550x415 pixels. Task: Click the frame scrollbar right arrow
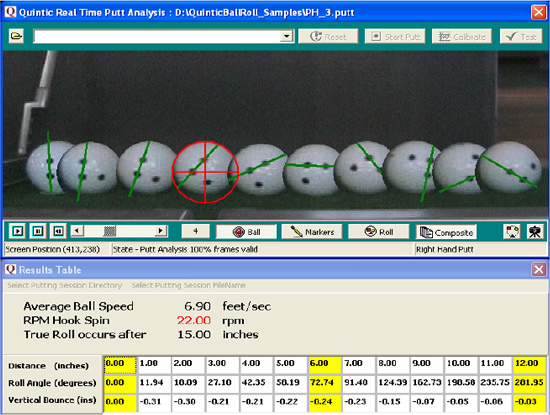(x=161, y=231)
